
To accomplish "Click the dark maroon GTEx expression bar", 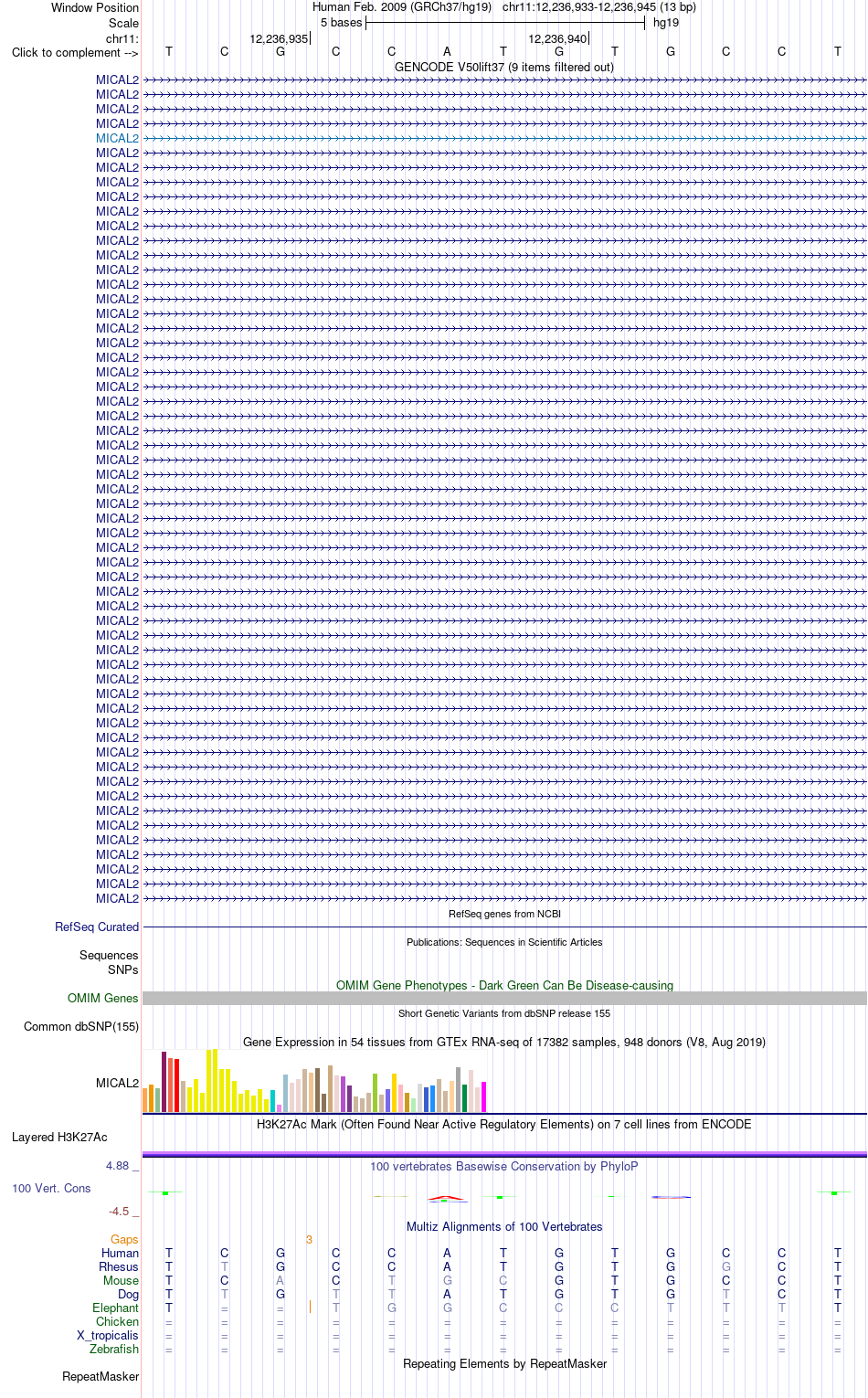I will pos(164,1082).
